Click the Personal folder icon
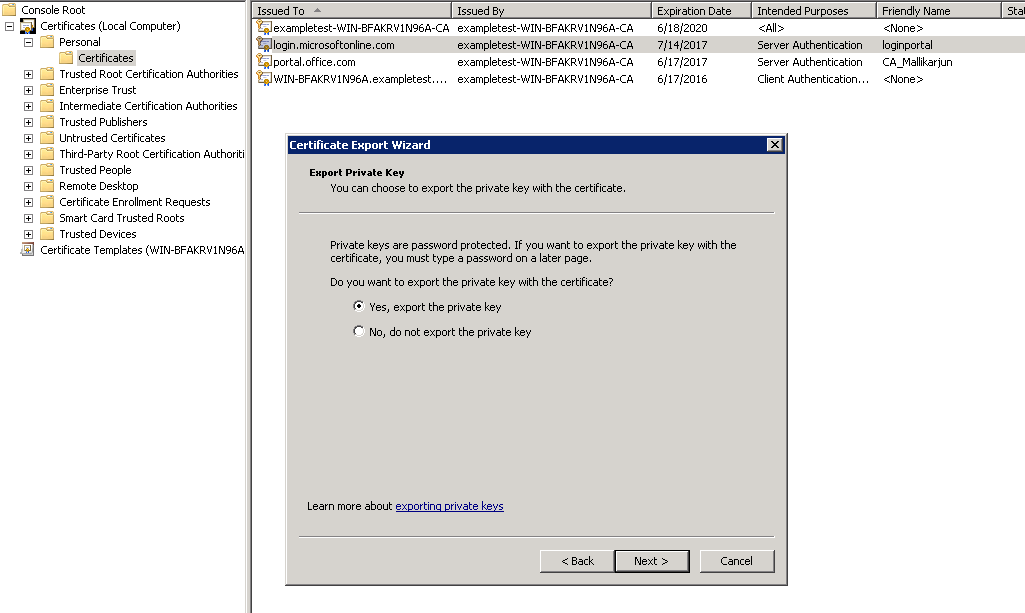The width and height of the screenshot is (1025, 613). point(47,42)
